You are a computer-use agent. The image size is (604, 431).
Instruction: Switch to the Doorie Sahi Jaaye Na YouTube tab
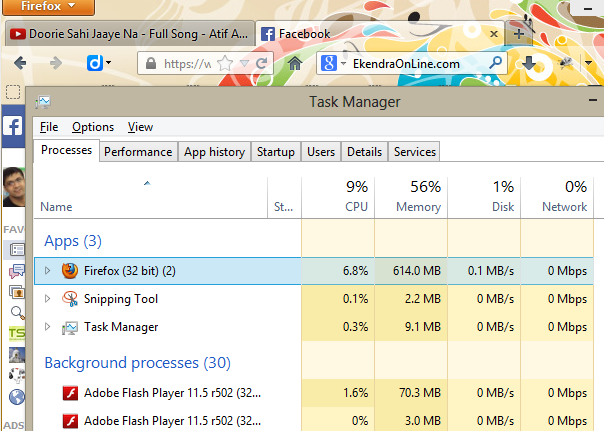click(x=129, y=34)
